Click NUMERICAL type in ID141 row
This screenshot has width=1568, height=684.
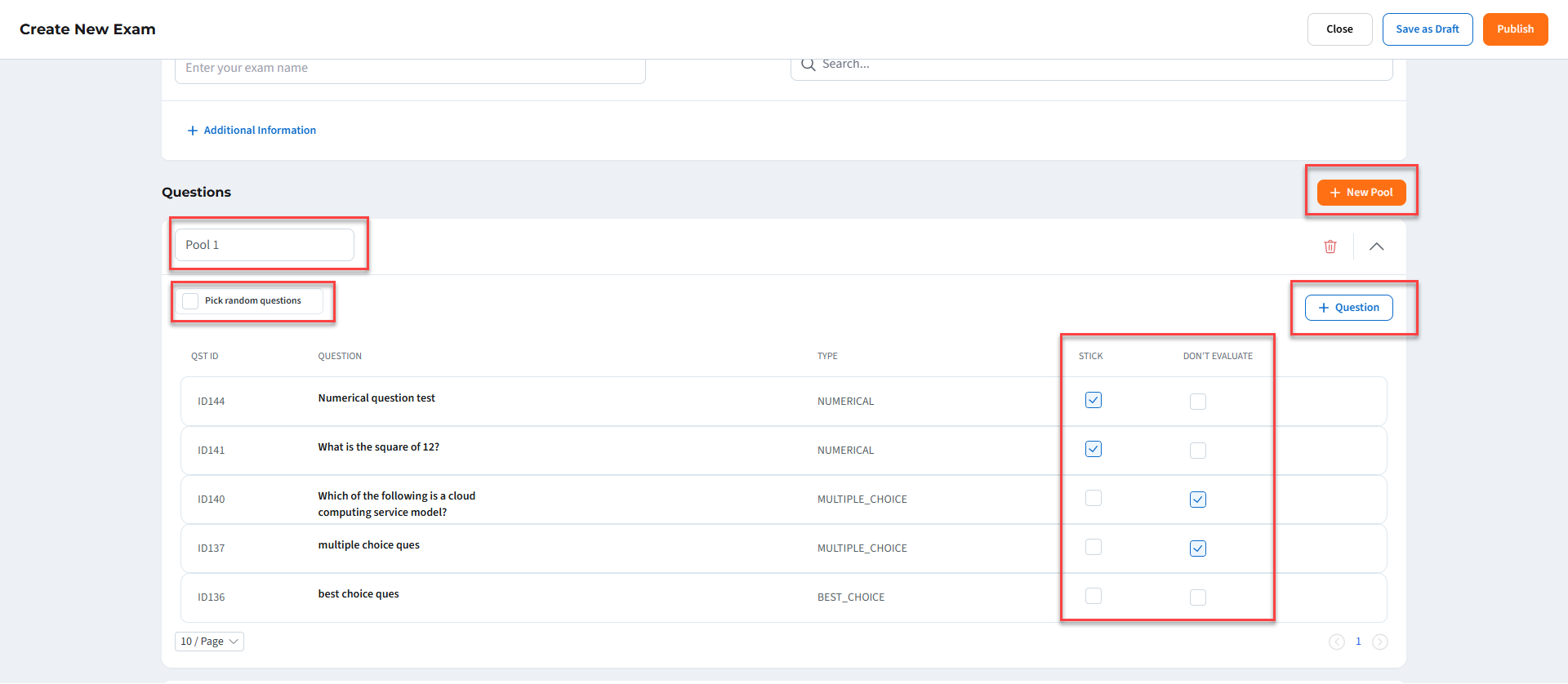(x=845, y=451)
